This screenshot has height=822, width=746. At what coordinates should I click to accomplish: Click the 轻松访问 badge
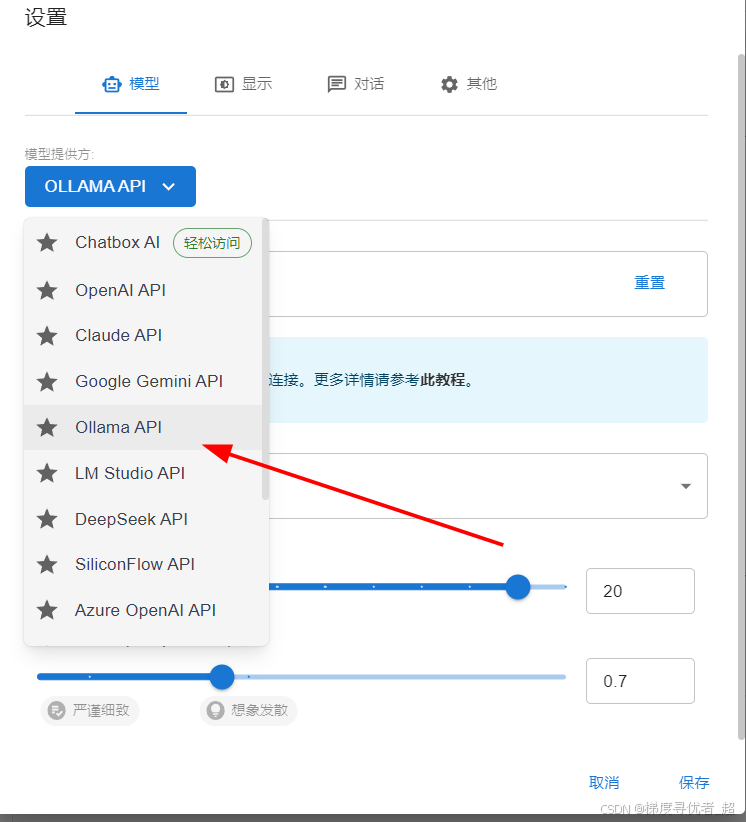click(212, 243)
